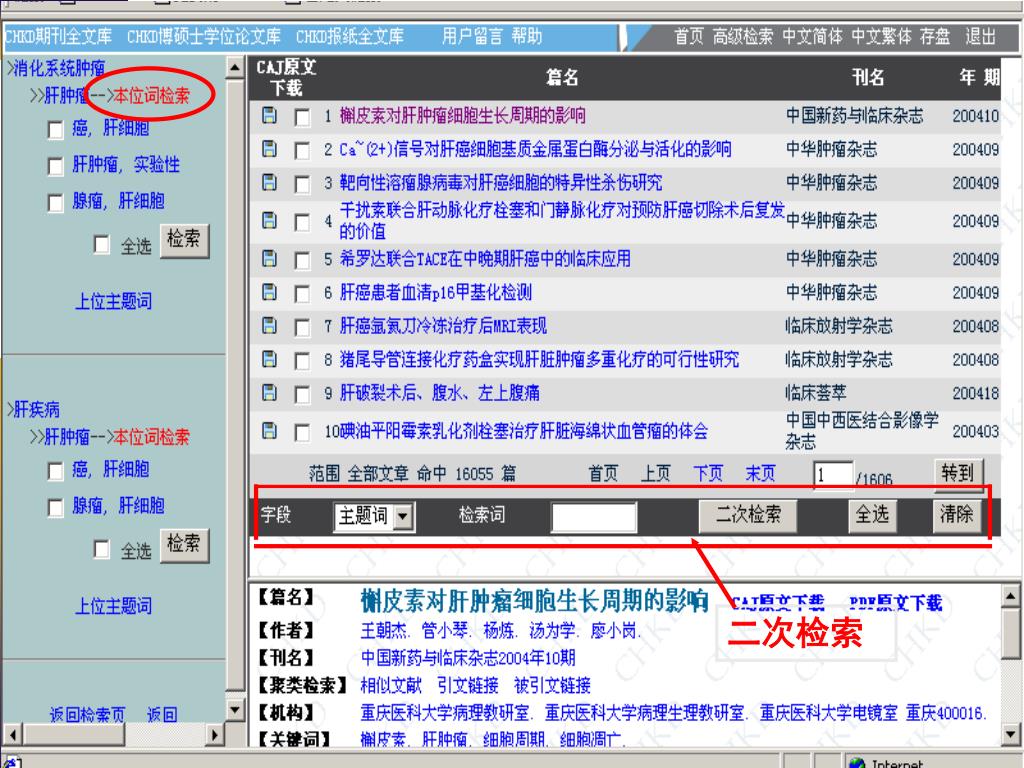Open 用户留言 in top bar
Screen dimensions: 1024x768
(472, 37)
